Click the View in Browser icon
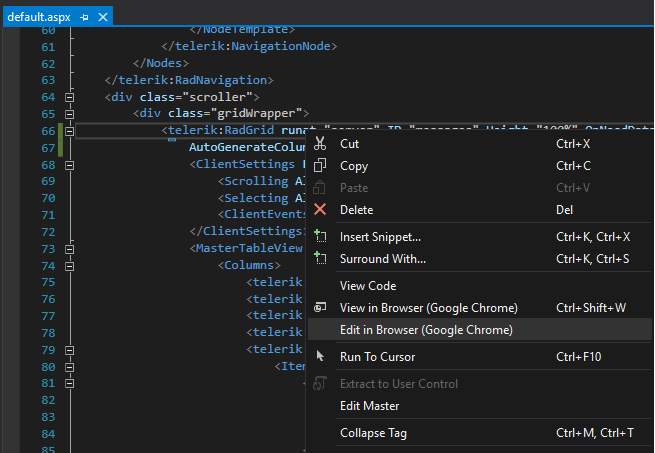 (x=320, y=308)
